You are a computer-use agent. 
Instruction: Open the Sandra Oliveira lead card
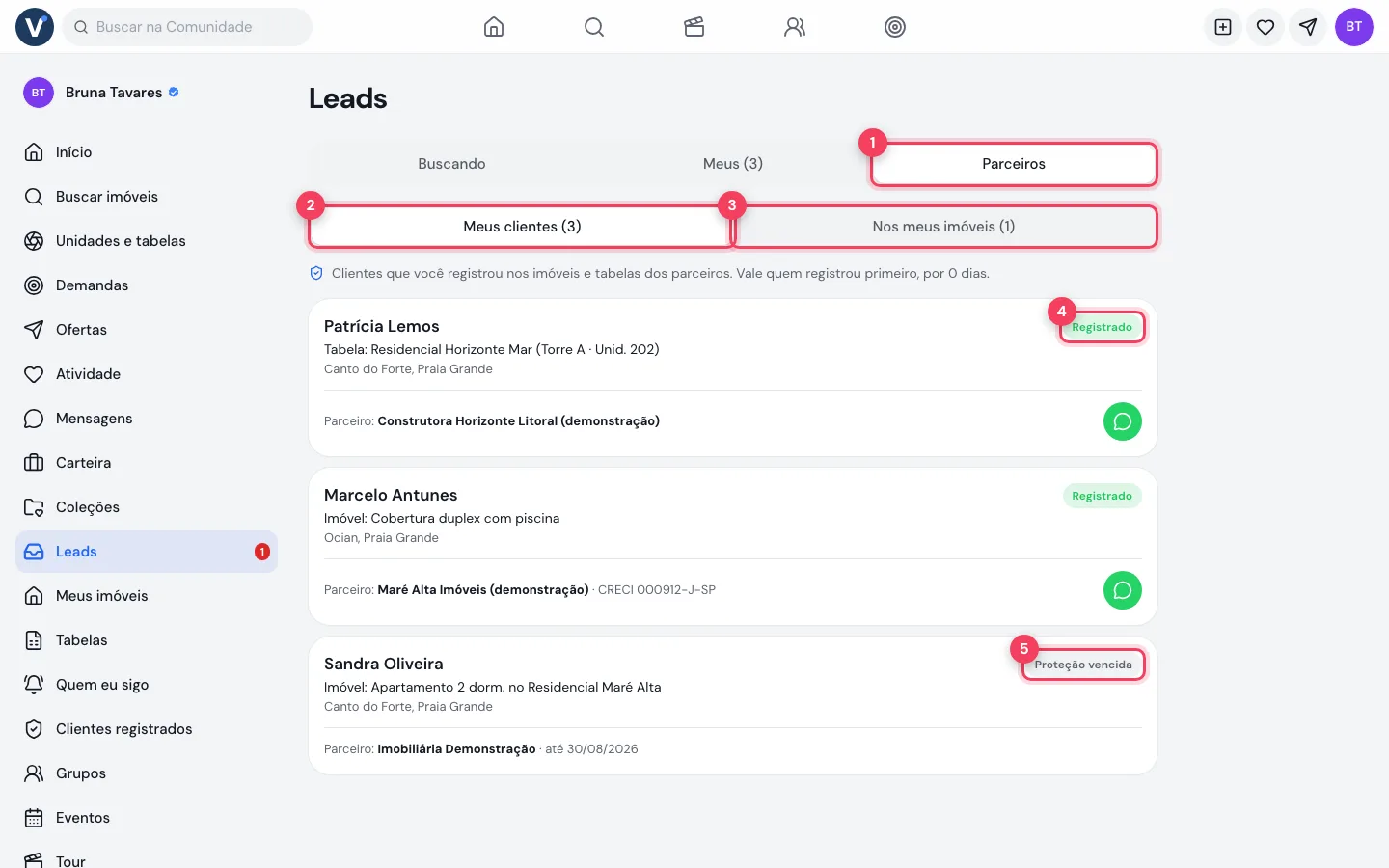[733, 705]
